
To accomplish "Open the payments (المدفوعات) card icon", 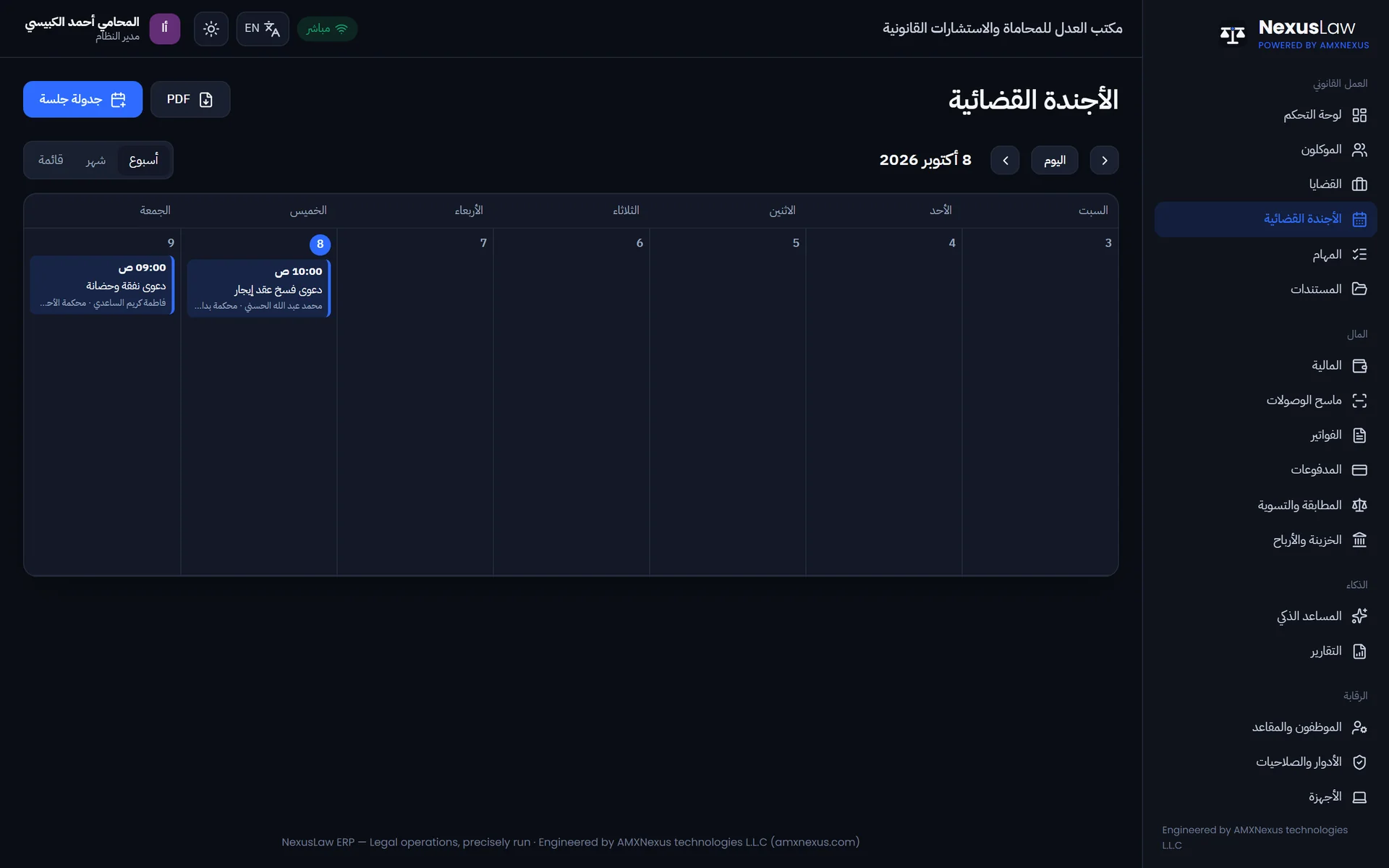I will coord(1359,470).
